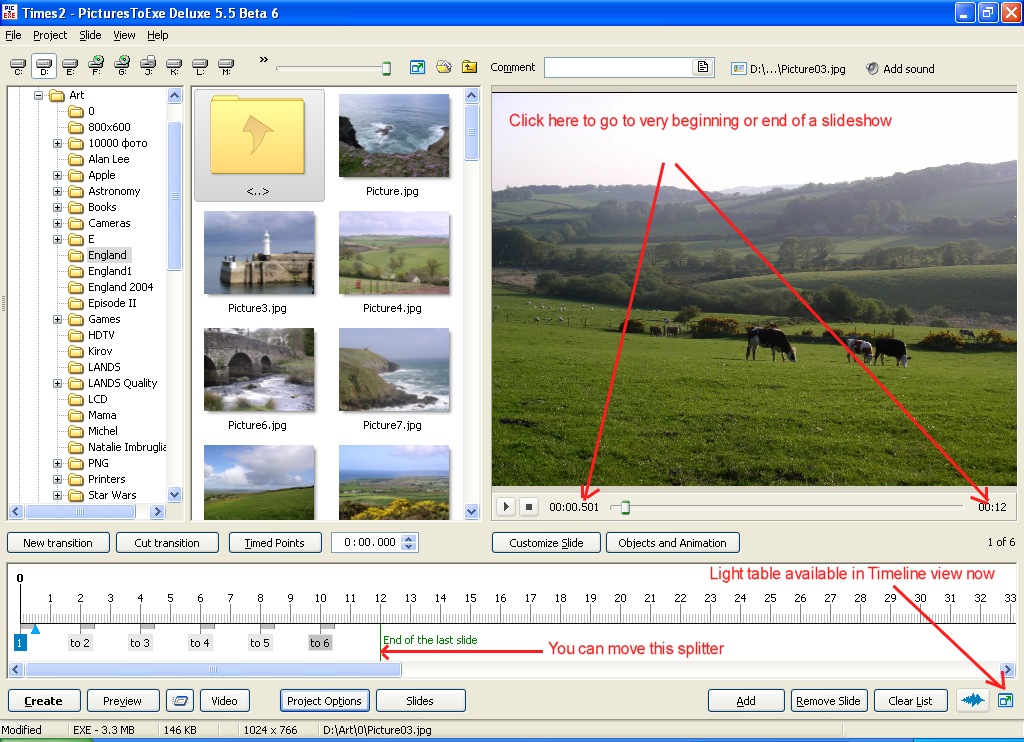Click the waveform icon button
Image resolution: width=1024 pixels, height=742 pixels.
pos(973,701)
